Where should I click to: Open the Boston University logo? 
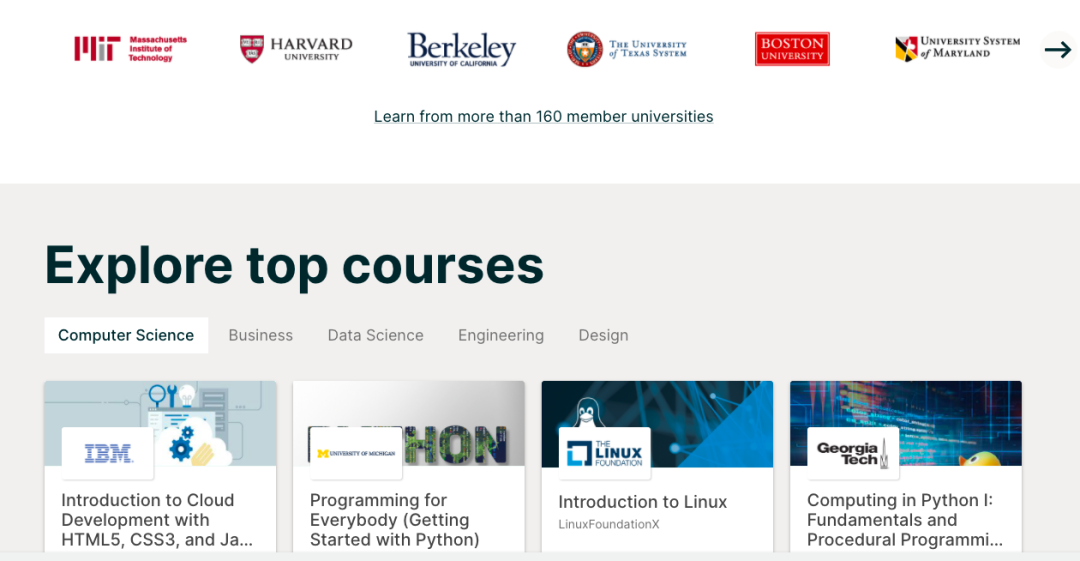[x=792, y=49]
